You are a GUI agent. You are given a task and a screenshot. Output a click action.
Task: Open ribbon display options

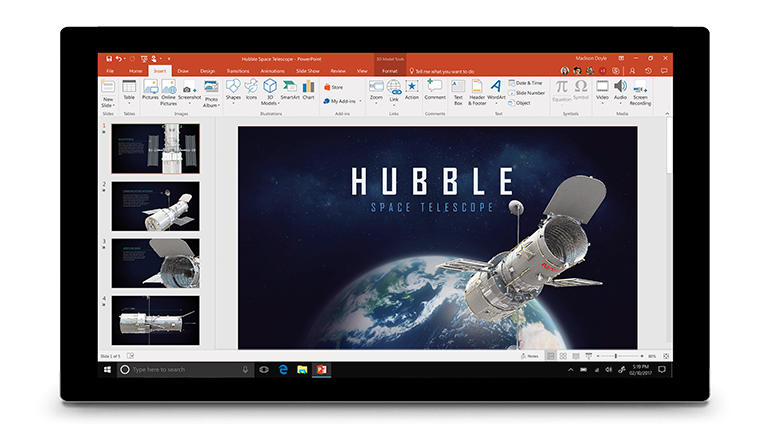pyautogui.click(x=621, y=58)
